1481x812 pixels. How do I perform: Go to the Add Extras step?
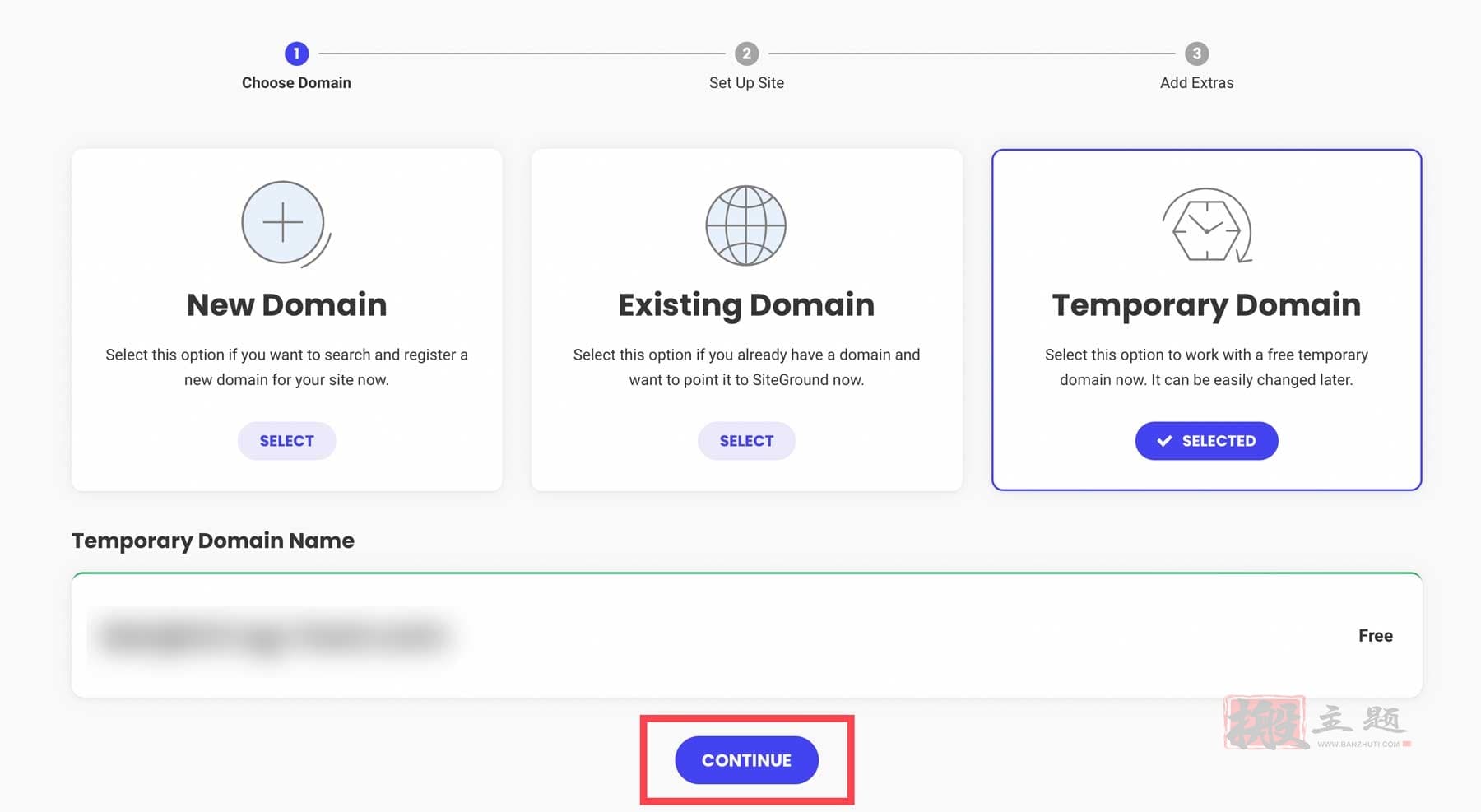tap(1196, 82)
